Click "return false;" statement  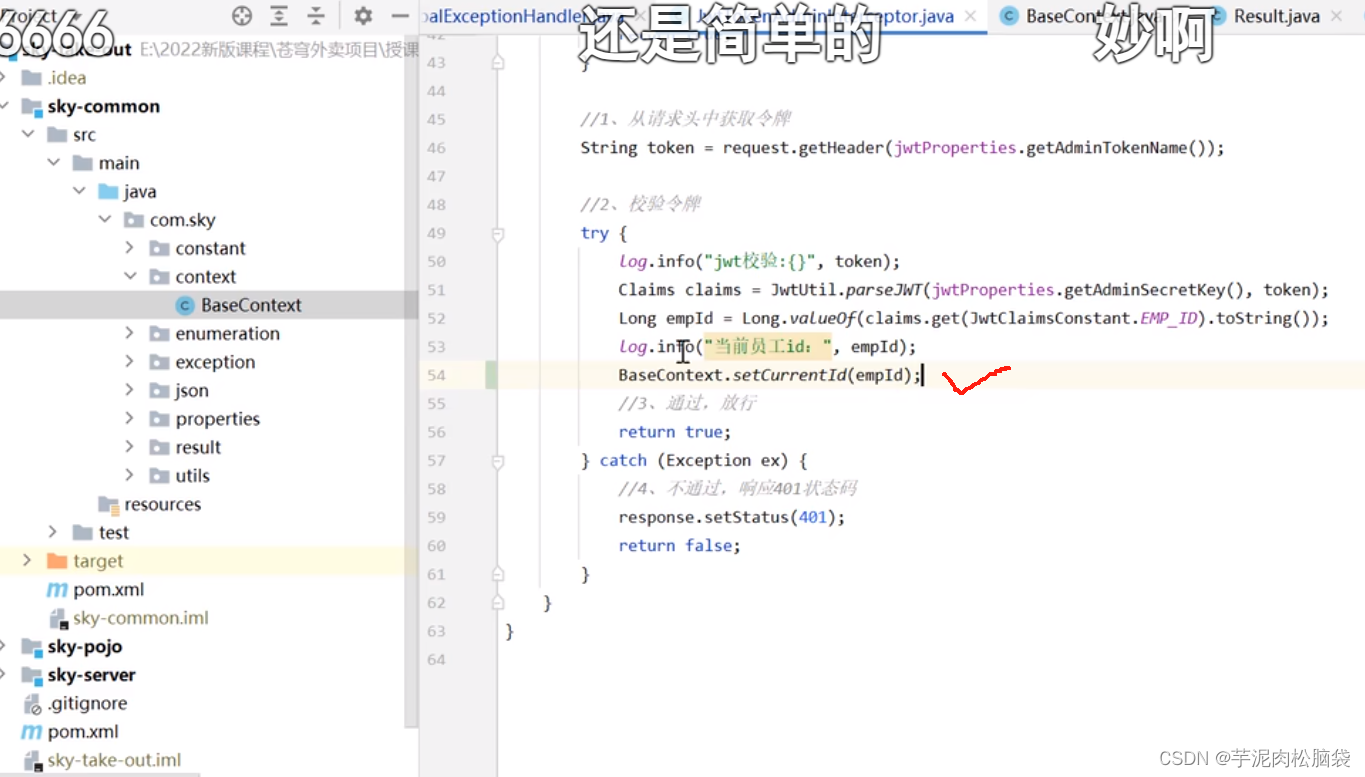click(680, 545)
